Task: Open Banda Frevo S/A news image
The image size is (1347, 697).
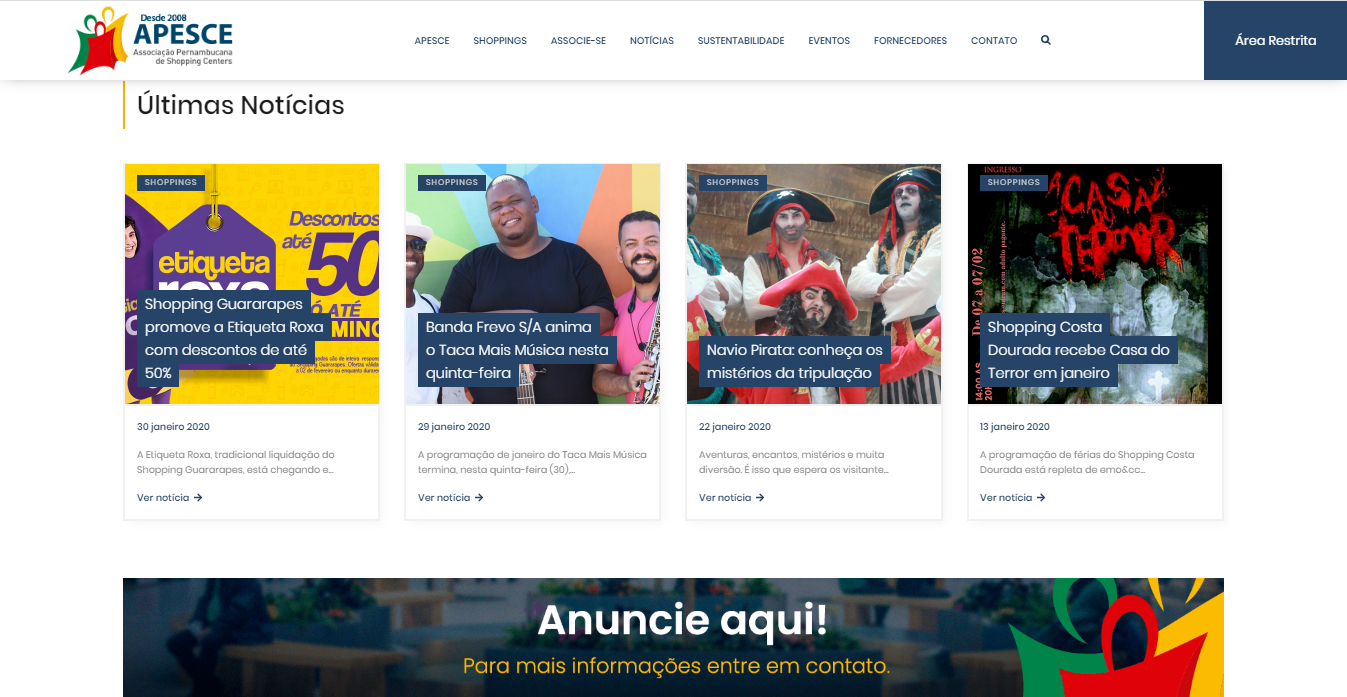Action: [533, 284]
